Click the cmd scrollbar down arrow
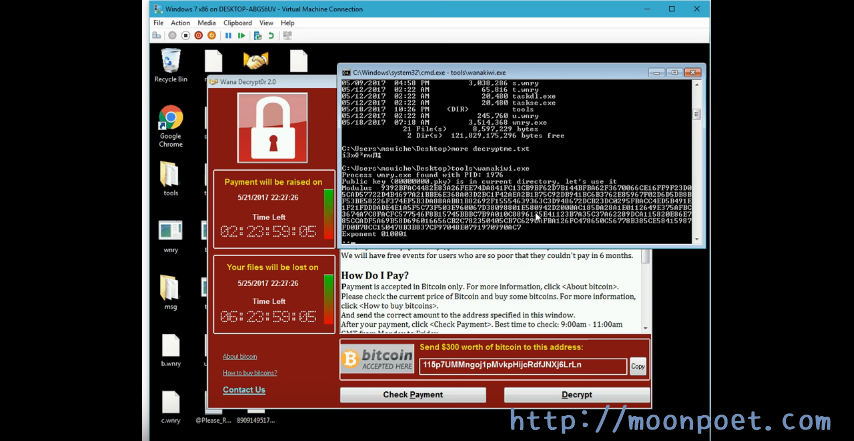This screenshot has height=441, width=854. coord(696,240)
